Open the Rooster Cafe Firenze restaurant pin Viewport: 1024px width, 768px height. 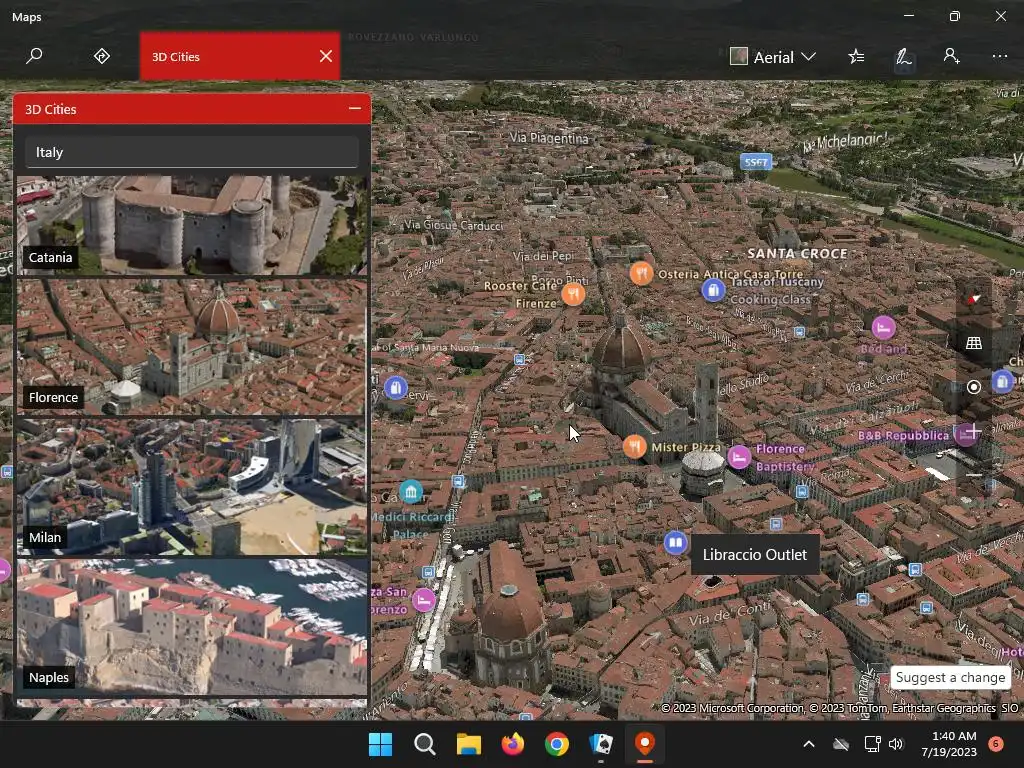573,295
